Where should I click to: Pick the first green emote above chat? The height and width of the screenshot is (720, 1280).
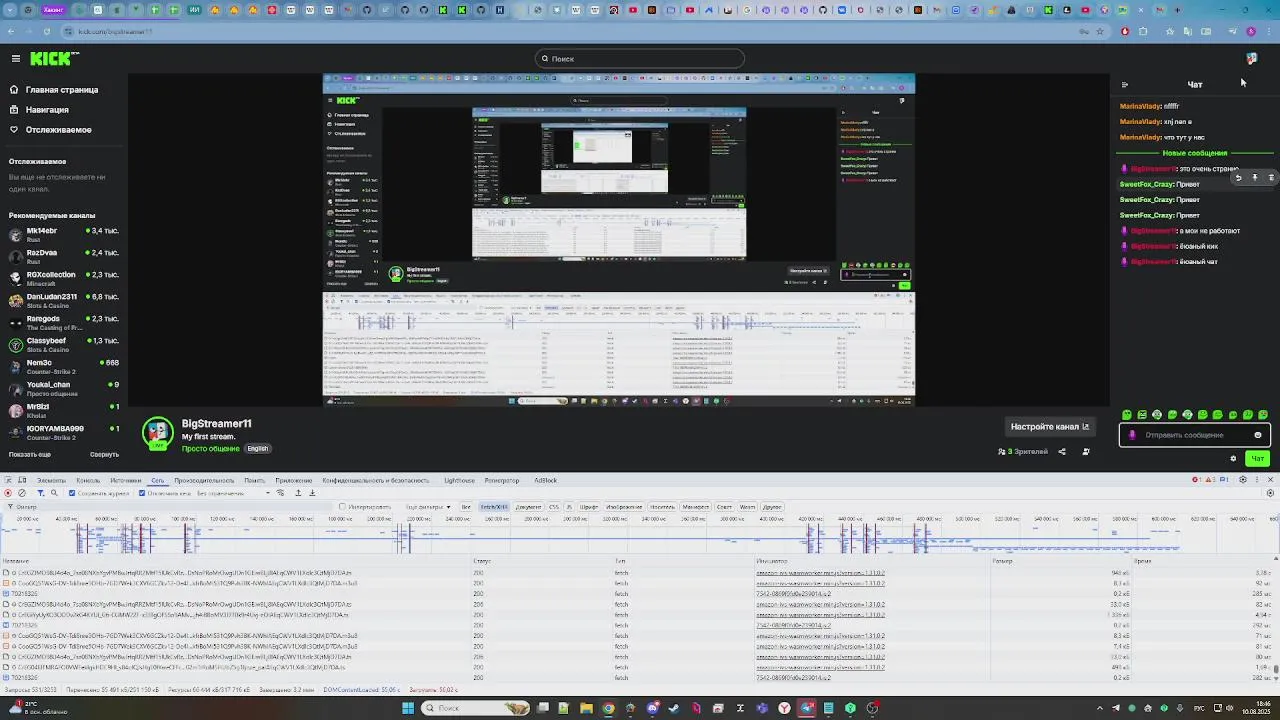[1127, 415]
